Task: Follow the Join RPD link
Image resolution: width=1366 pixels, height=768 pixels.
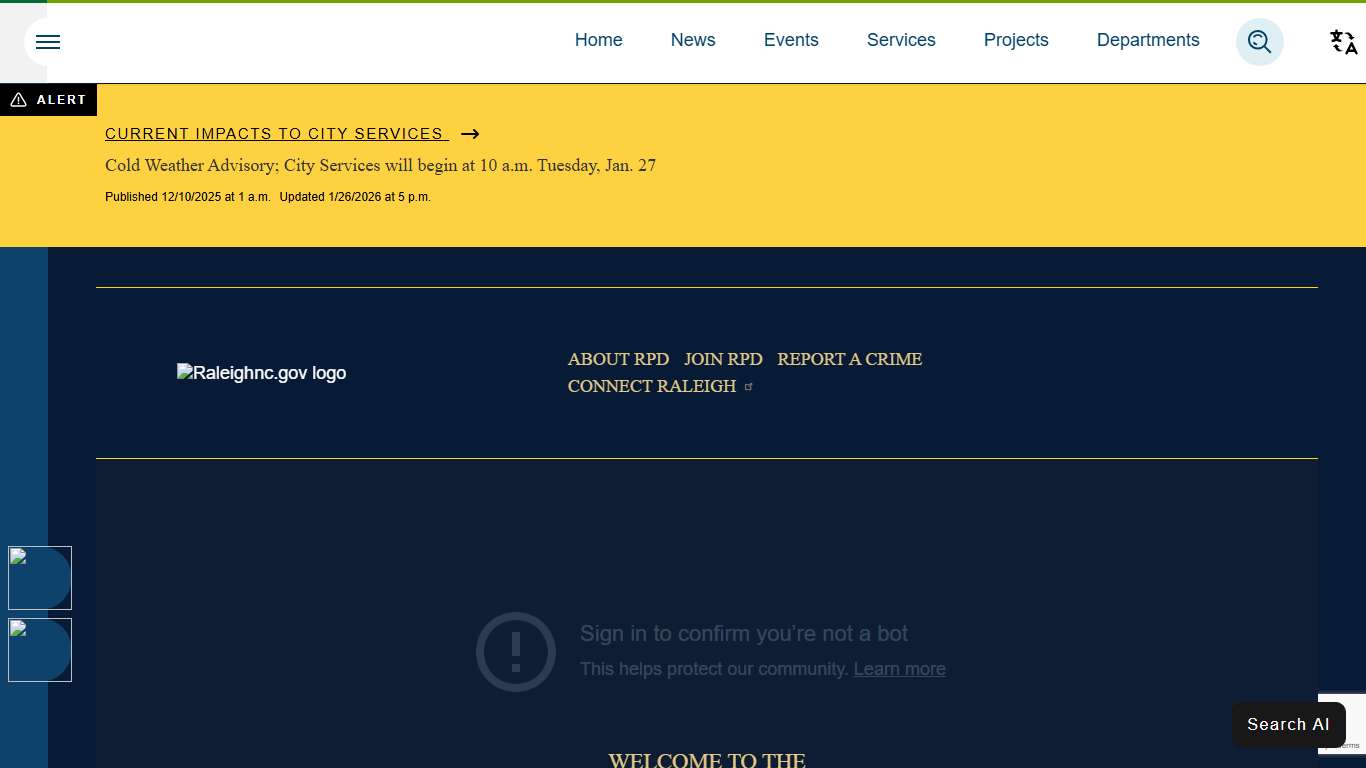Action: (723, 359)
